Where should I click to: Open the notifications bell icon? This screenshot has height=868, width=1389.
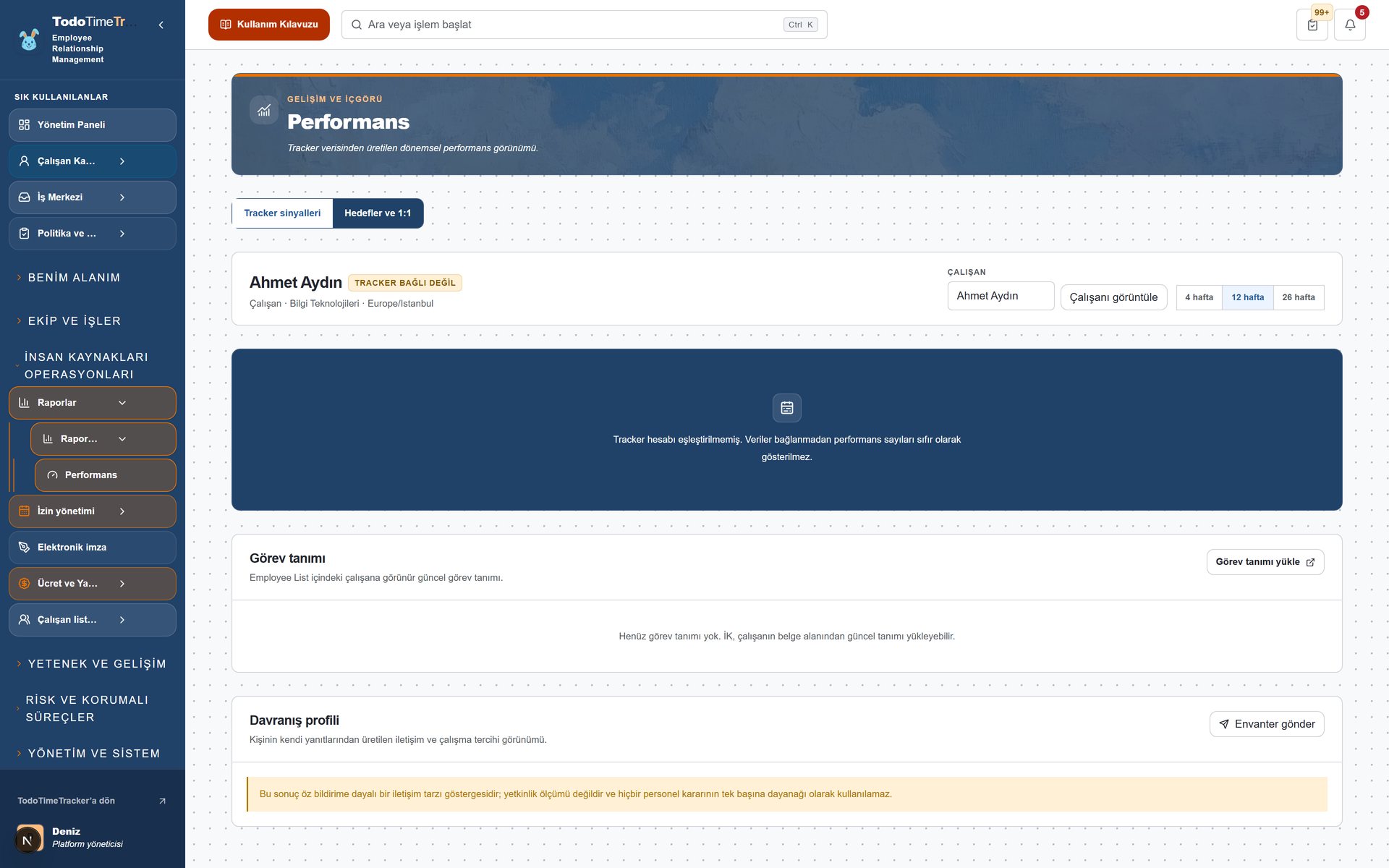click(1350, 25)
